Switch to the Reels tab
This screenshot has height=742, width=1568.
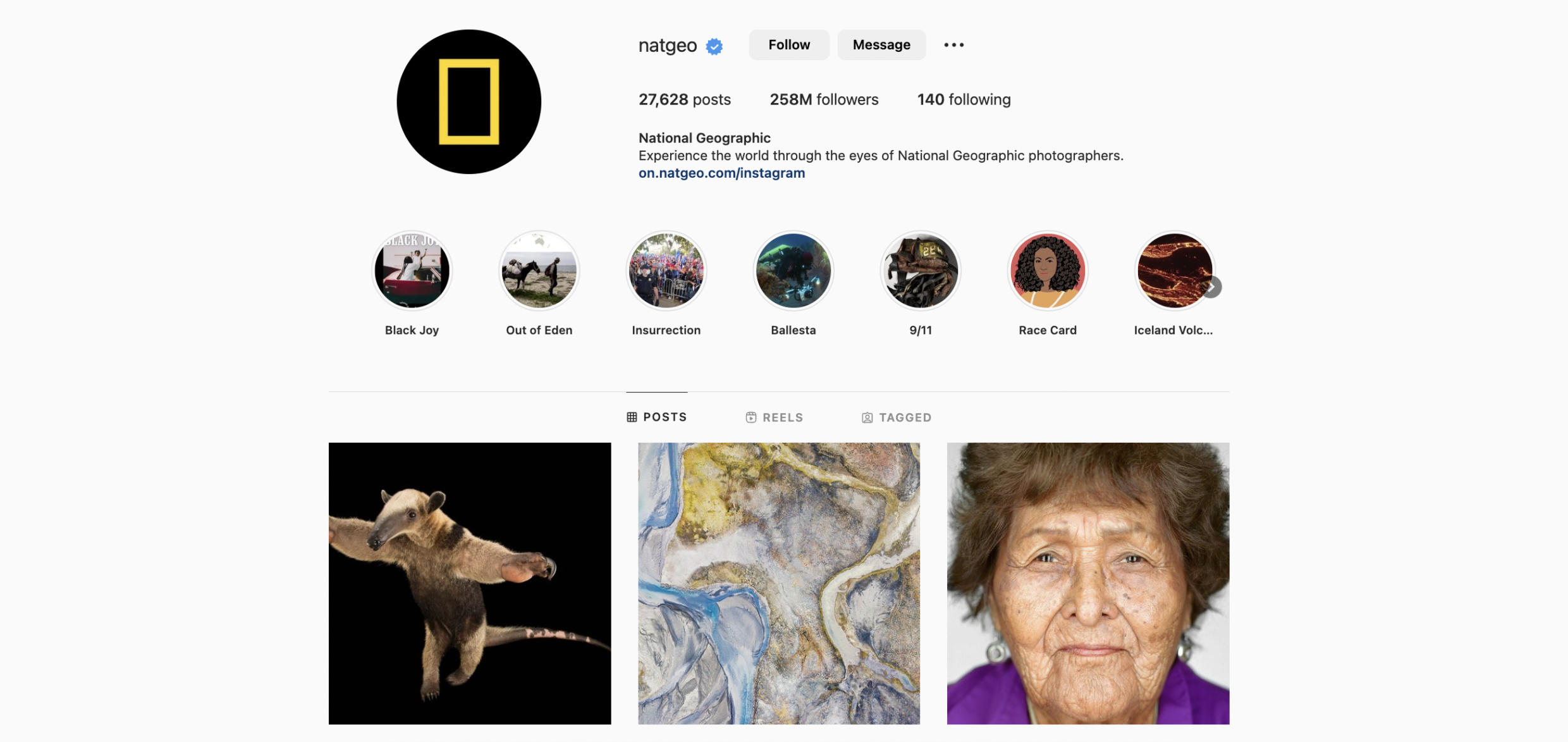774,417
